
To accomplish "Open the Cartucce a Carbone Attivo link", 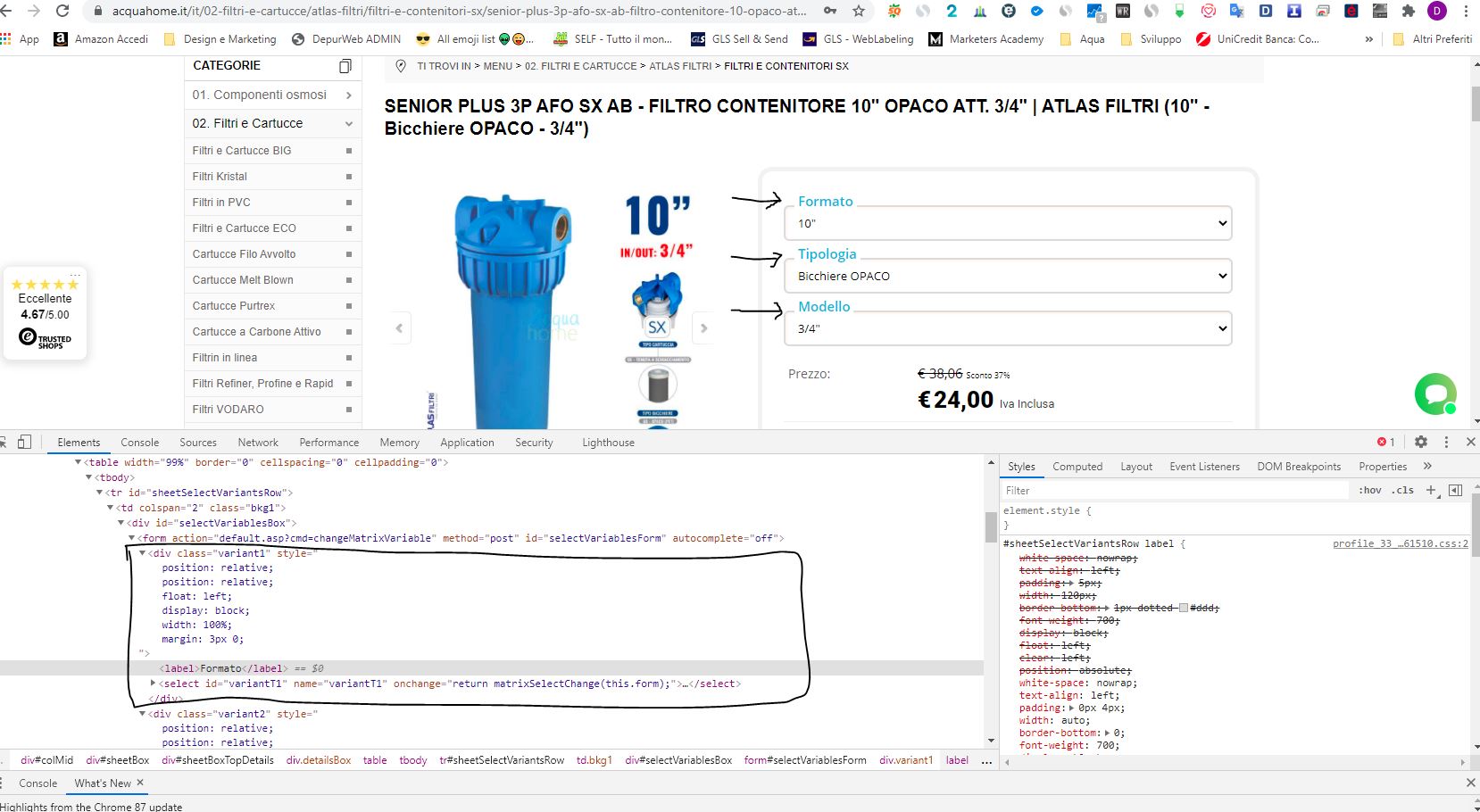I will (x=256, y=332).
